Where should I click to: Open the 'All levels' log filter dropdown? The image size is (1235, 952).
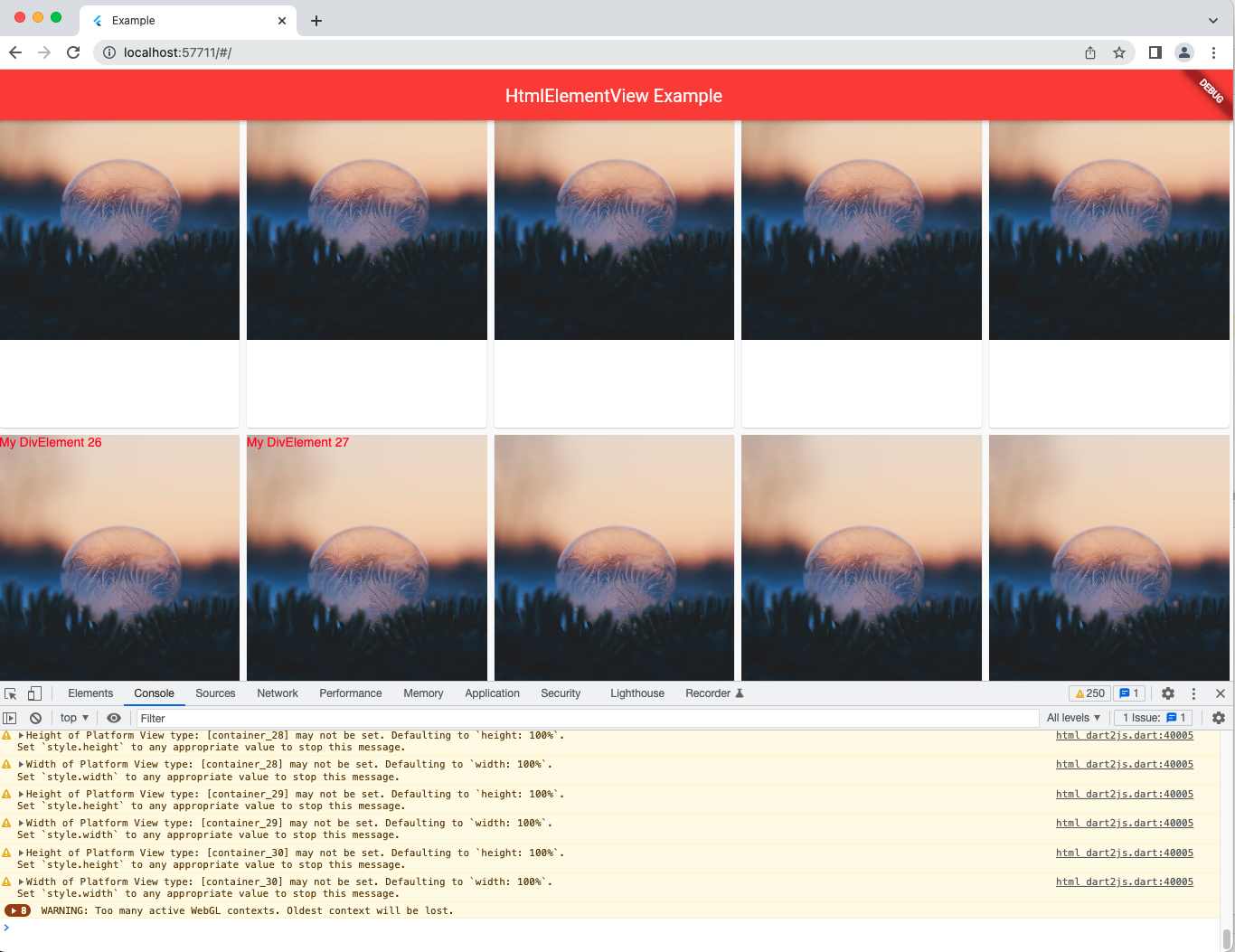click(x=1072, y=717)
